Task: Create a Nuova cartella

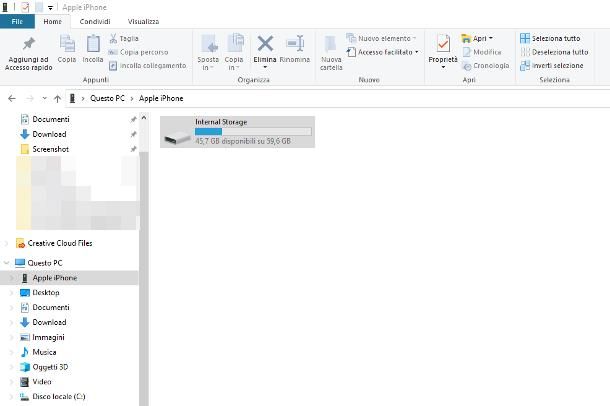Action: pyautogui.click(x=331, y=53)
